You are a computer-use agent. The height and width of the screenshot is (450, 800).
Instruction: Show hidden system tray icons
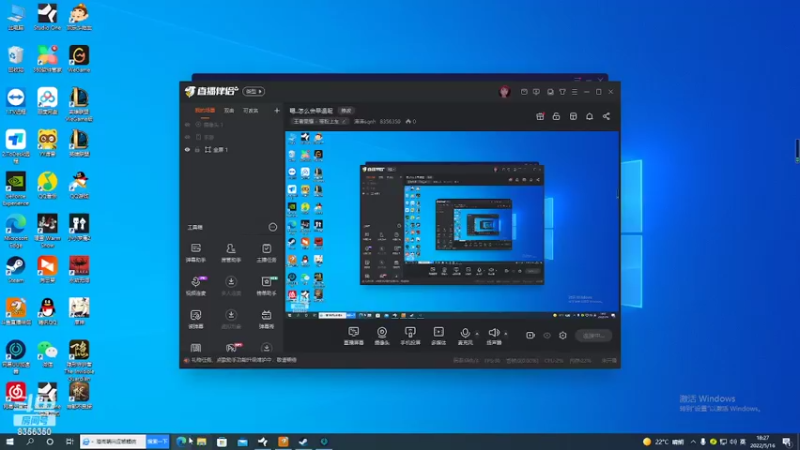point(693,442)
